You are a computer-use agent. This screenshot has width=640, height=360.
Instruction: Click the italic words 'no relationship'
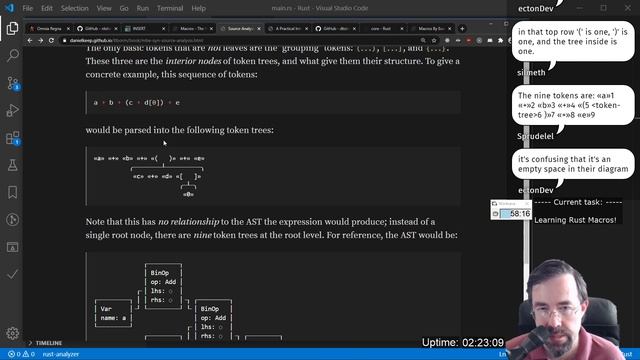tap(189, 222)
